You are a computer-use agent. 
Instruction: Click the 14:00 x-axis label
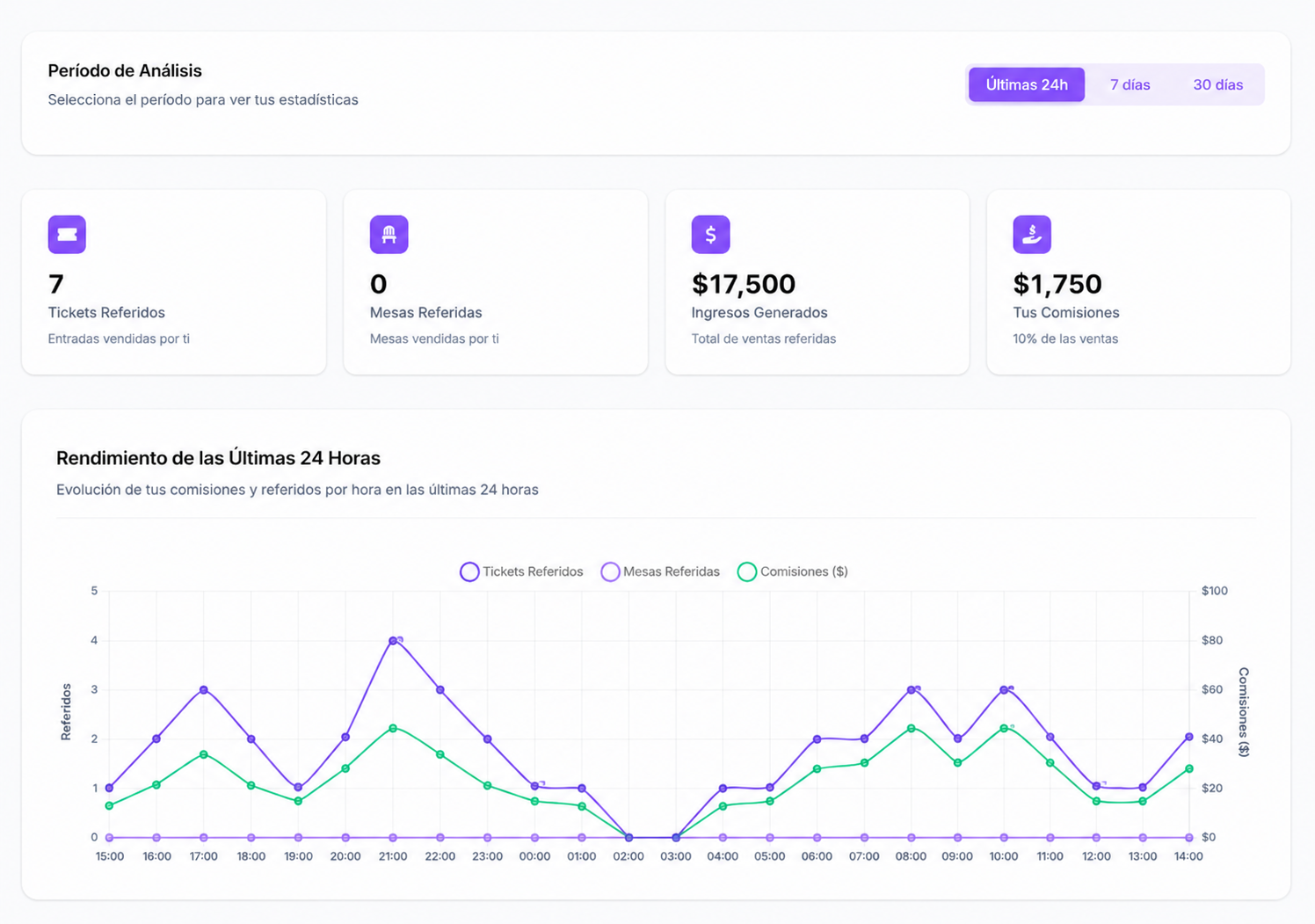pos(1188,856)
